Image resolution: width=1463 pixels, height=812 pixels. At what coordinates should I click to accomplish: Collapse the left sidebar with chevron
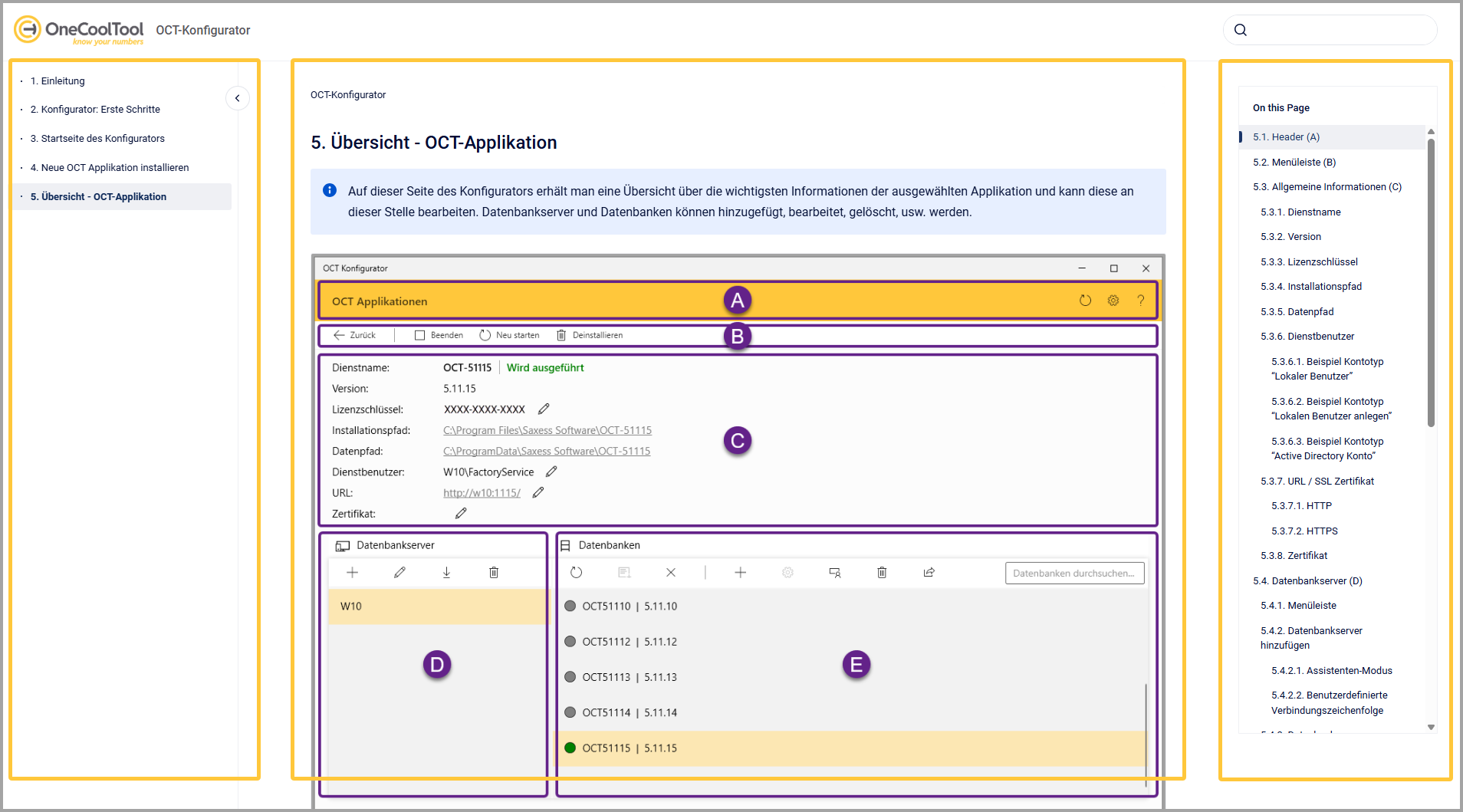point(238,98)
